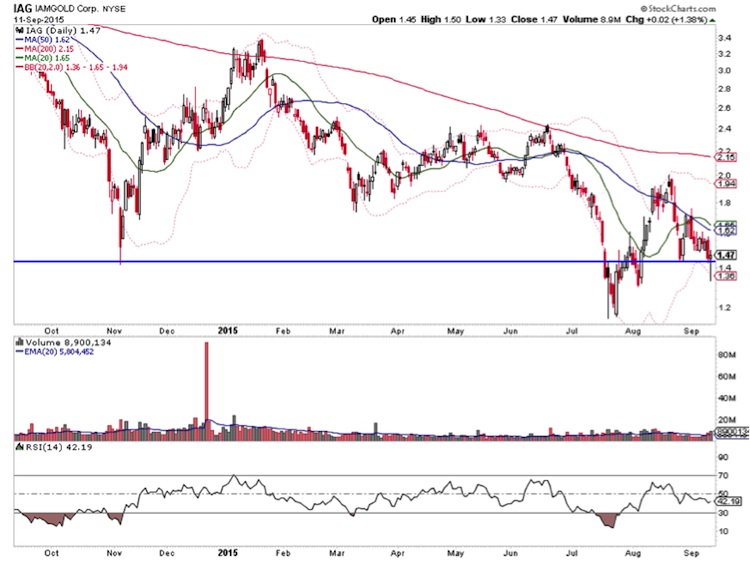Click the tallest red volume spike bar
The height and width of the screenshot is (561, 750).
207,390
